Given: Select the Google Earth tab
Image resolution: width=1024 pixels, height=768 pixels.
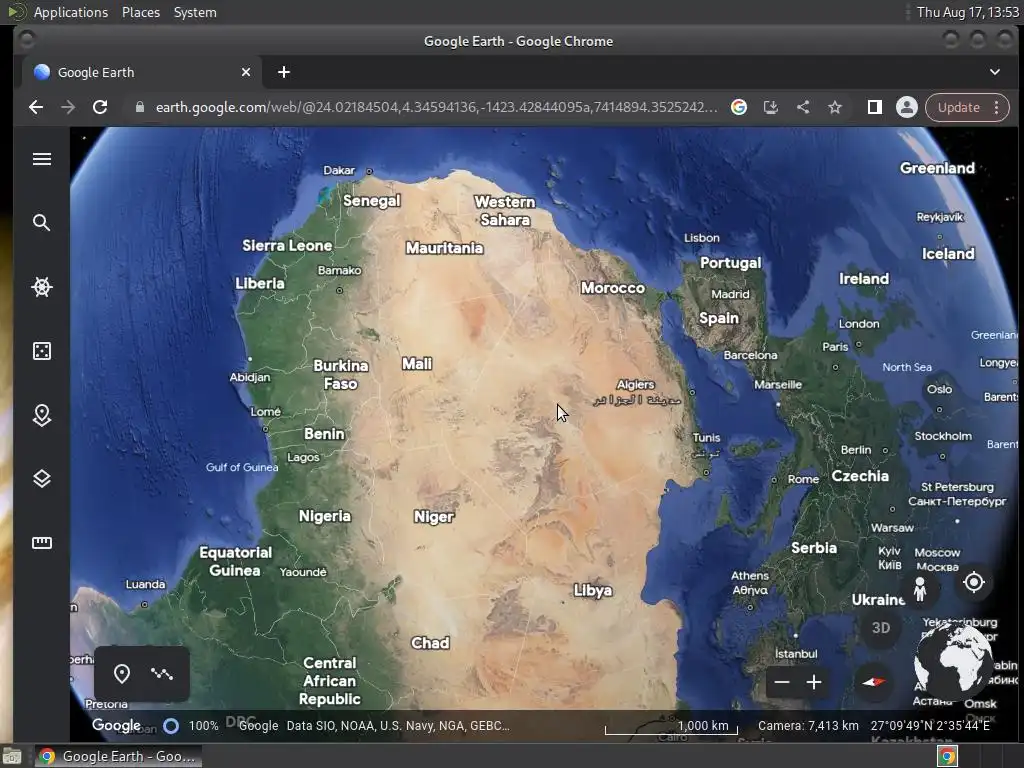Looking at the screenshot, I should pyautogui.click(x=142, y=72).
